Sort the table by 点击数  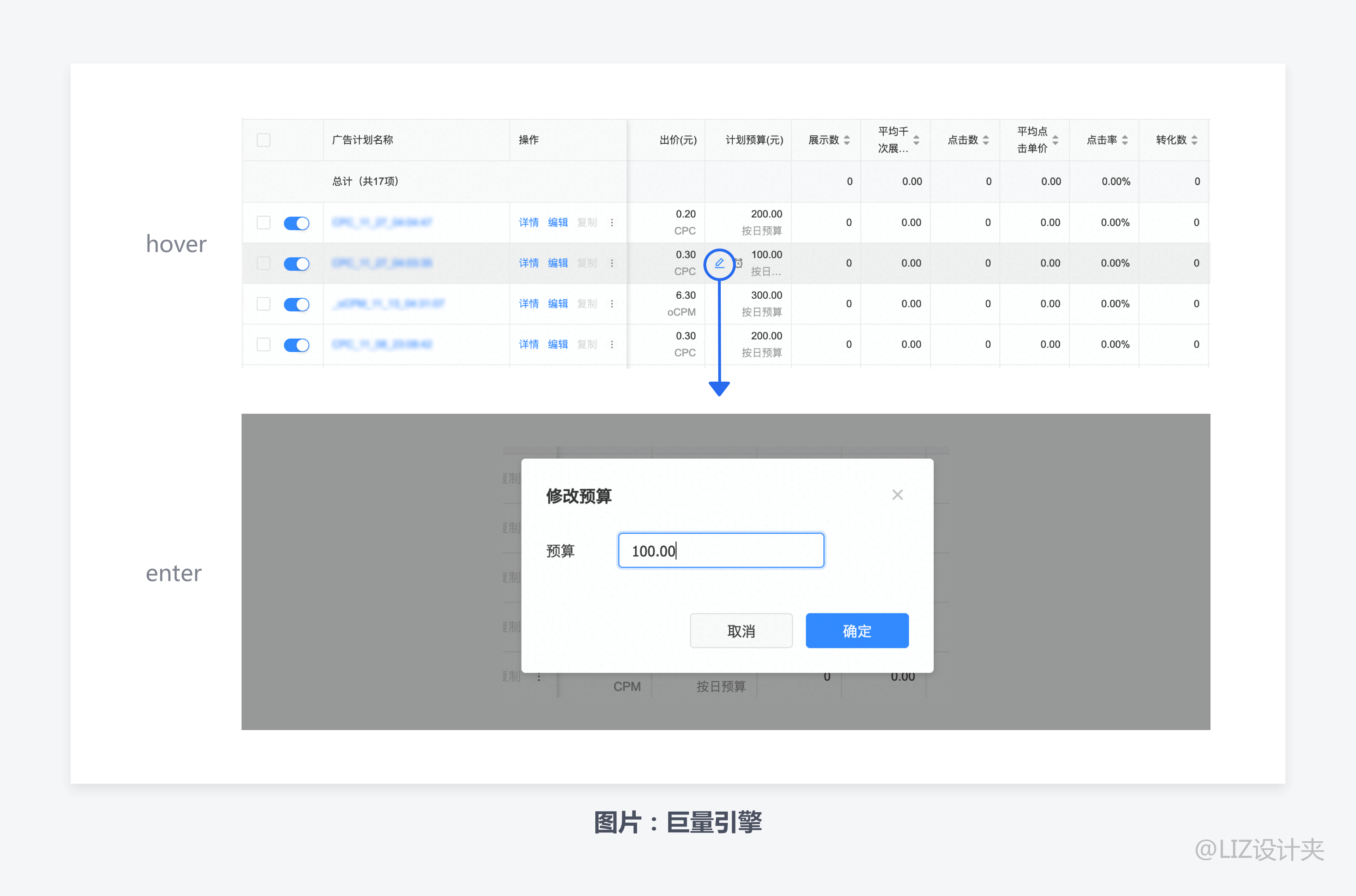coord(986,140)
